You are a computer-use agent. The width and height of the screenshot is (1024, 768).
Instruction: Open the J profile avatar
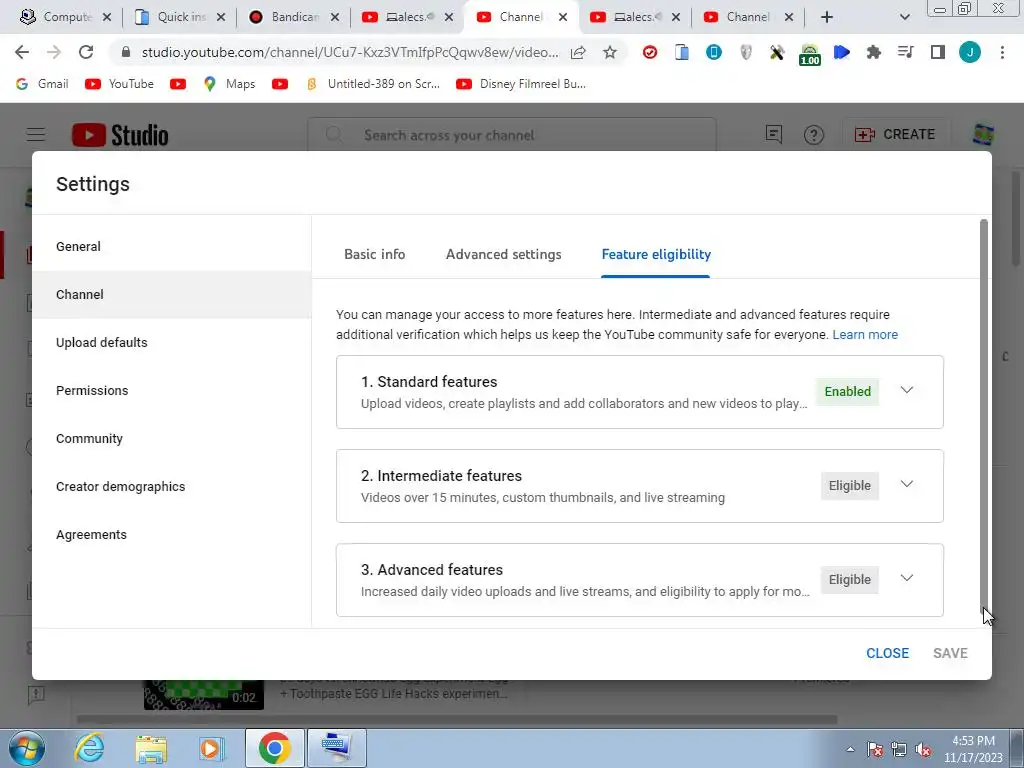pos(970,52)
